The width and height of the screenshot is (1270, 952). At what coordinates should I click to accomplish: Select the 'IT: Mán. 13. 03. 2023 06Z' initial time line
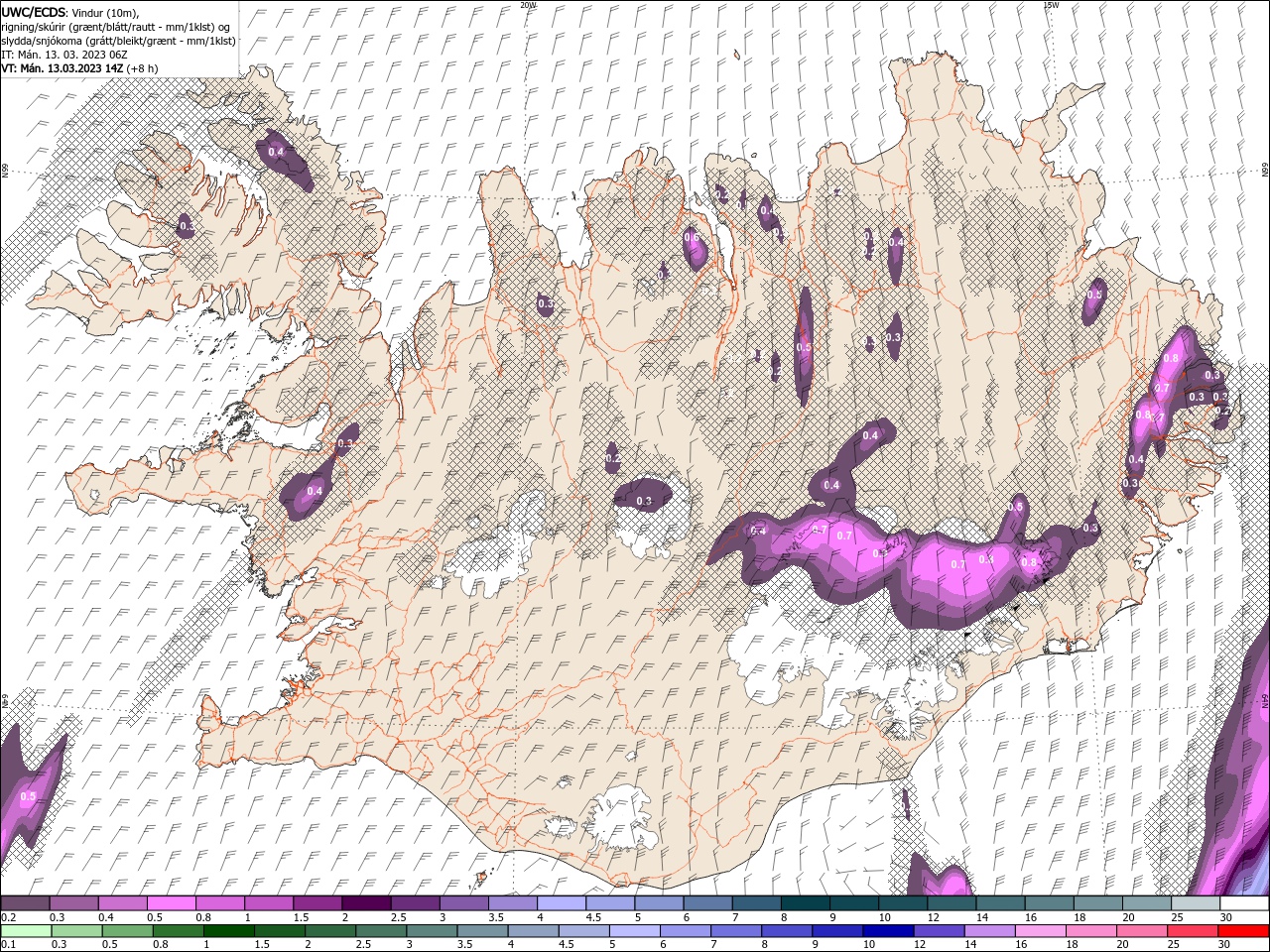pyautogui.click(x=63, y=55)
